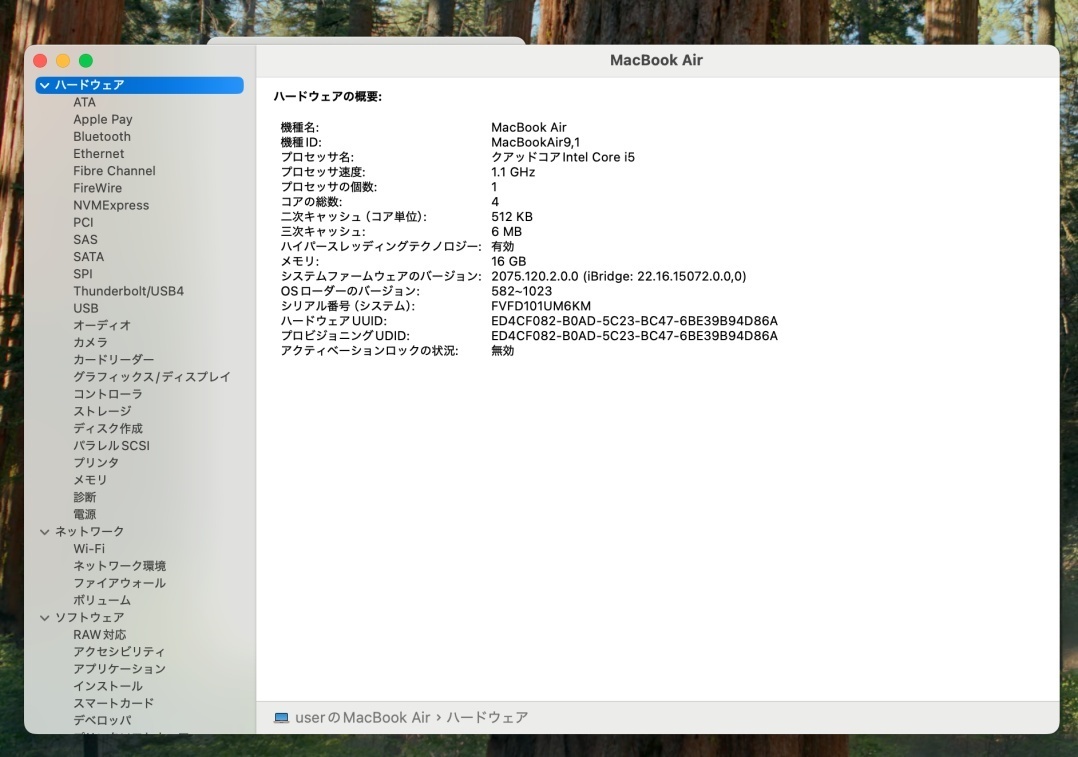This screenshot has width=1078, height=757.
Task: Open the アクセシビリティ entry
Action: tap(119, 652)
